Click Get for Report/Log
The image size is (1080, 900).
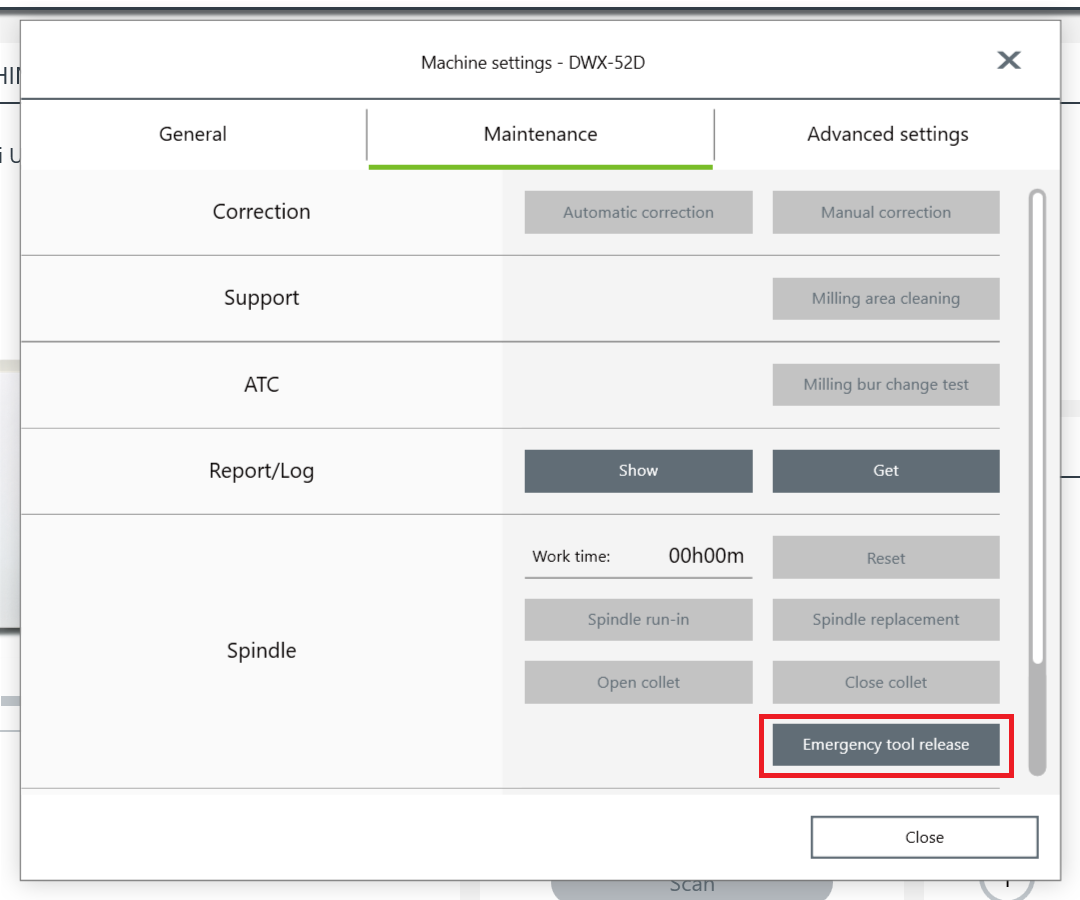(886, 471)
